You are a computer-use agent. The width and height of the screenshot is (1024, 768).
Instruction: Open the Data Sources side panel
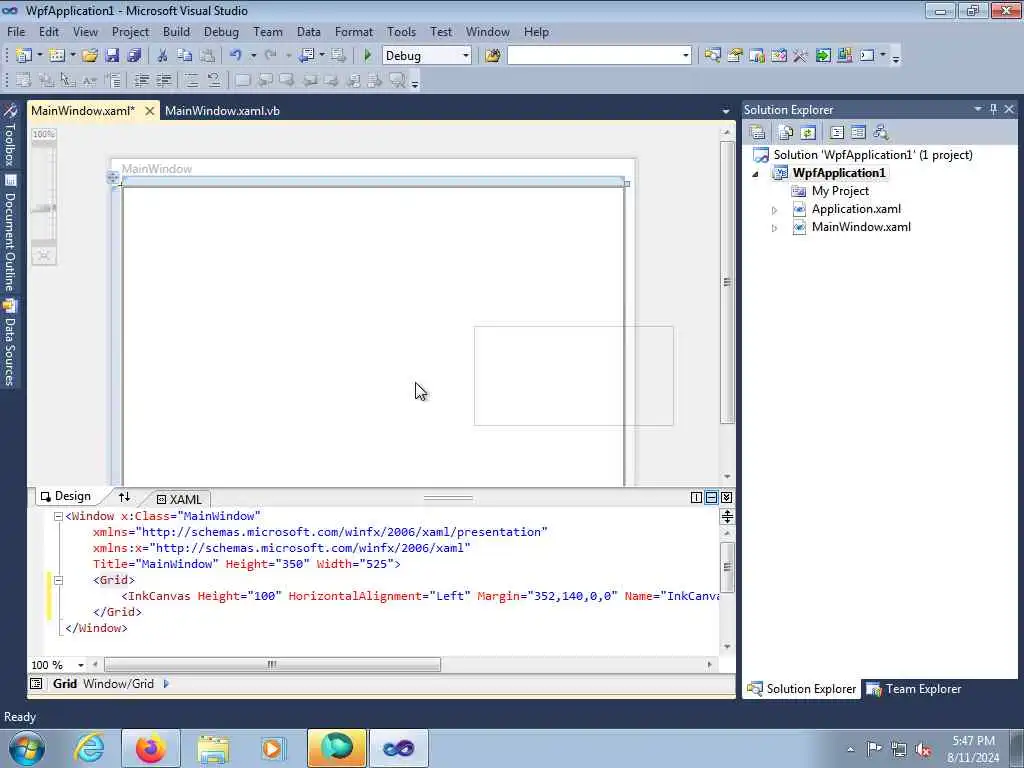[10, 342]
